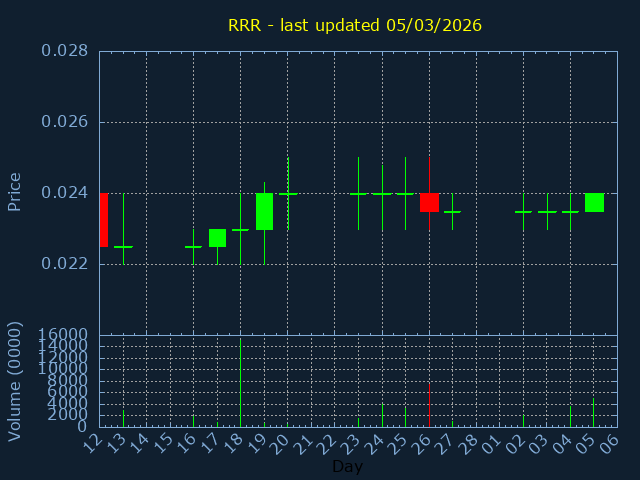Click the green candlestick on day 17
640x480 pixels.
[x=217, y=238]
